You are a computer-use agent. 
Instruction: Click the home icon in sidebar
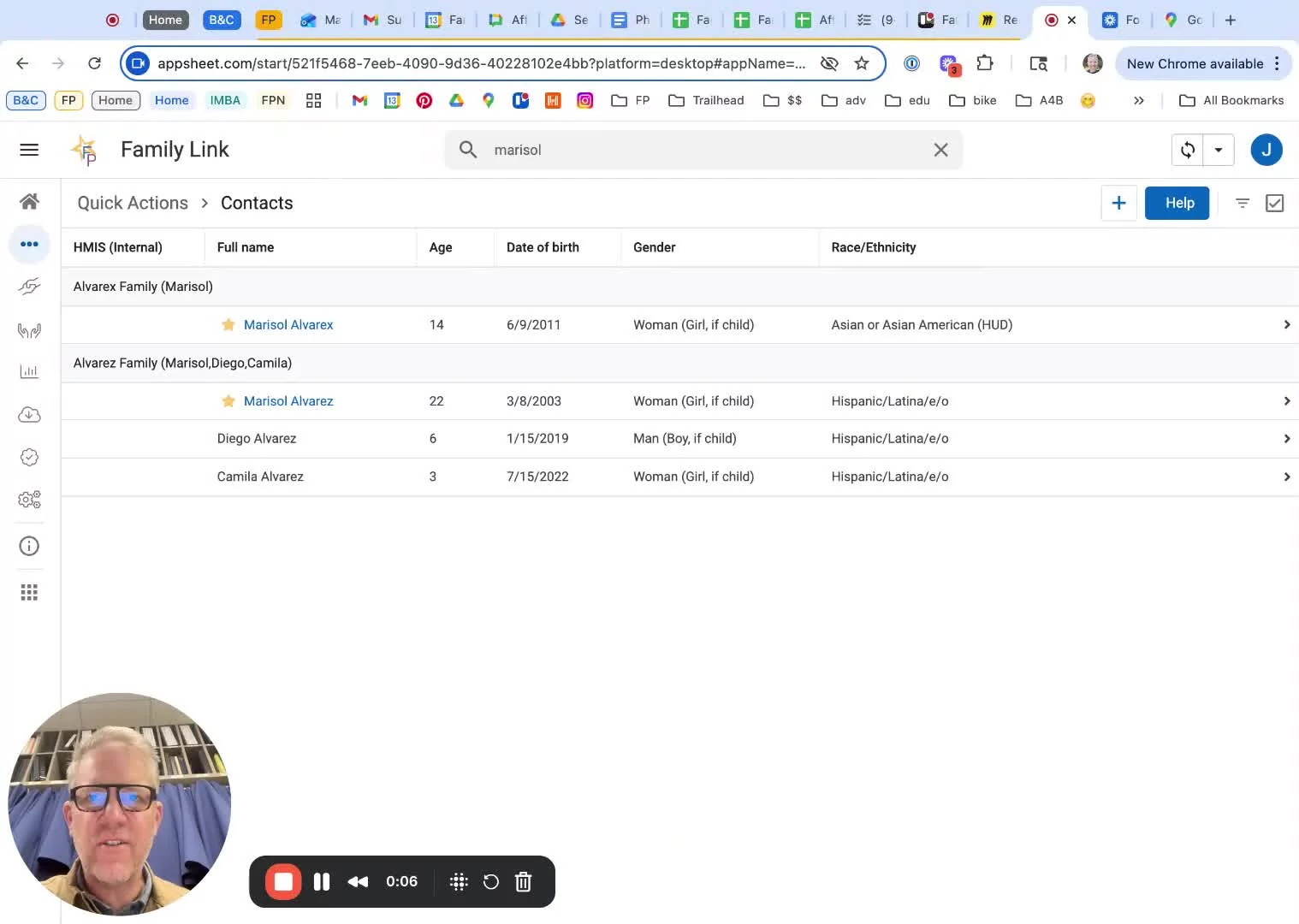(29, 202)
